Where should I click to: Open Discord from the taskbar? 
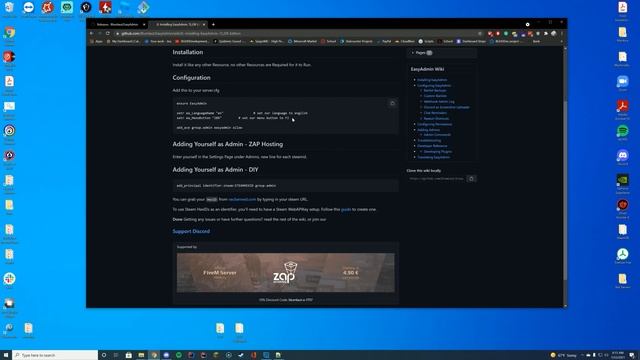166,355
